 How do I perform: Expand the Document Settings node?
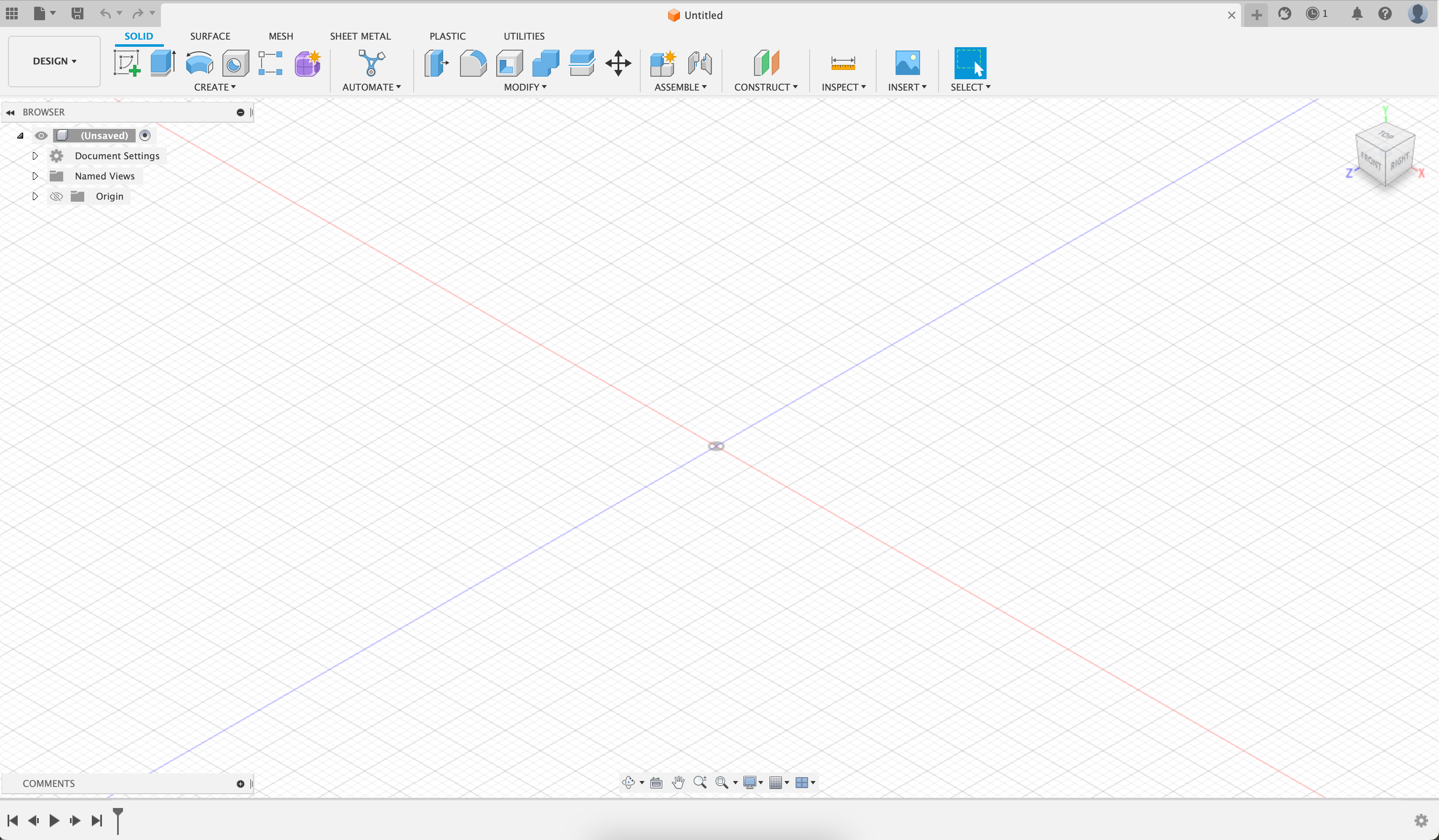[35, 156]
